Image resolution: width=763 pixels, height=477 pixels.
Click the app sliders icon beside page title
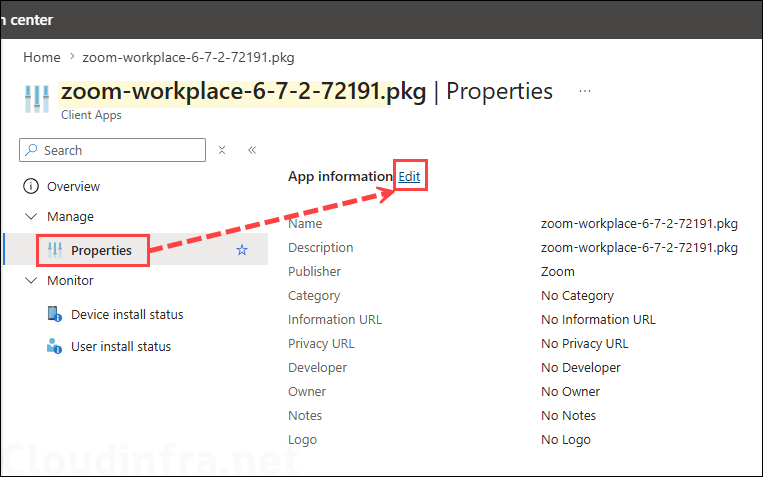pos(37,99)
